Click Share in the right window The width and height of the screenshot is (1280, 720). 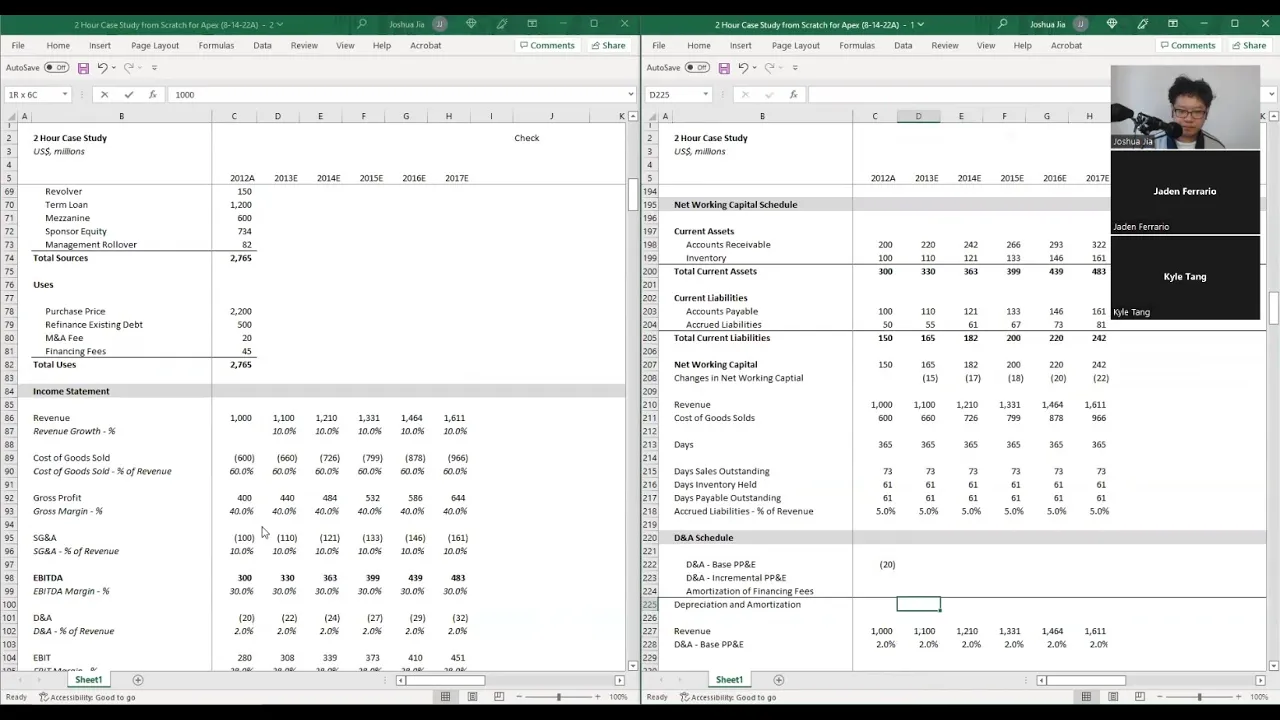point(1249,45)
